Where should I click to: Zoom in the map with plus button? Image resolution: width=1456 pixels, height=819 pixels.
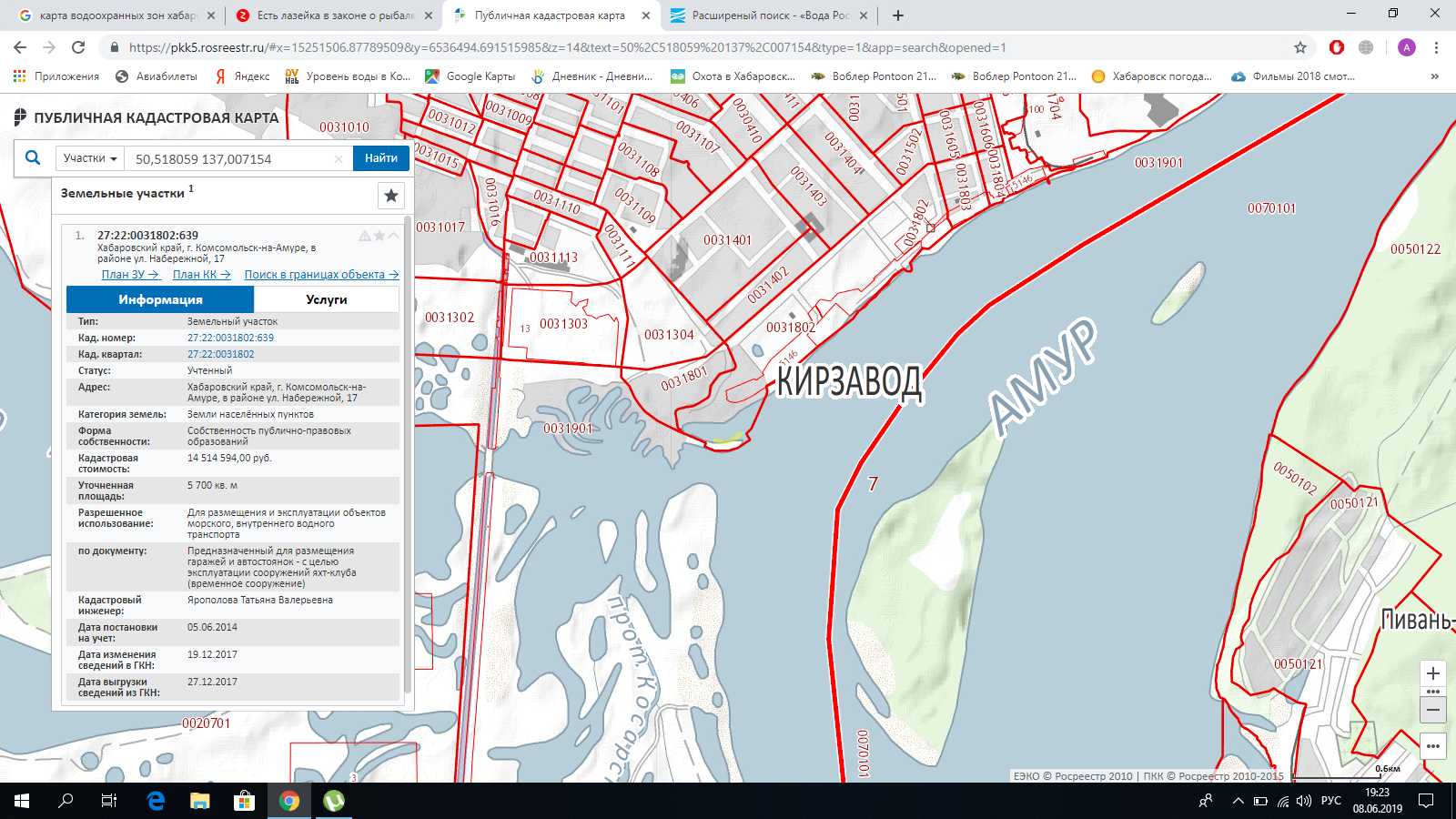coord(1432,673)
